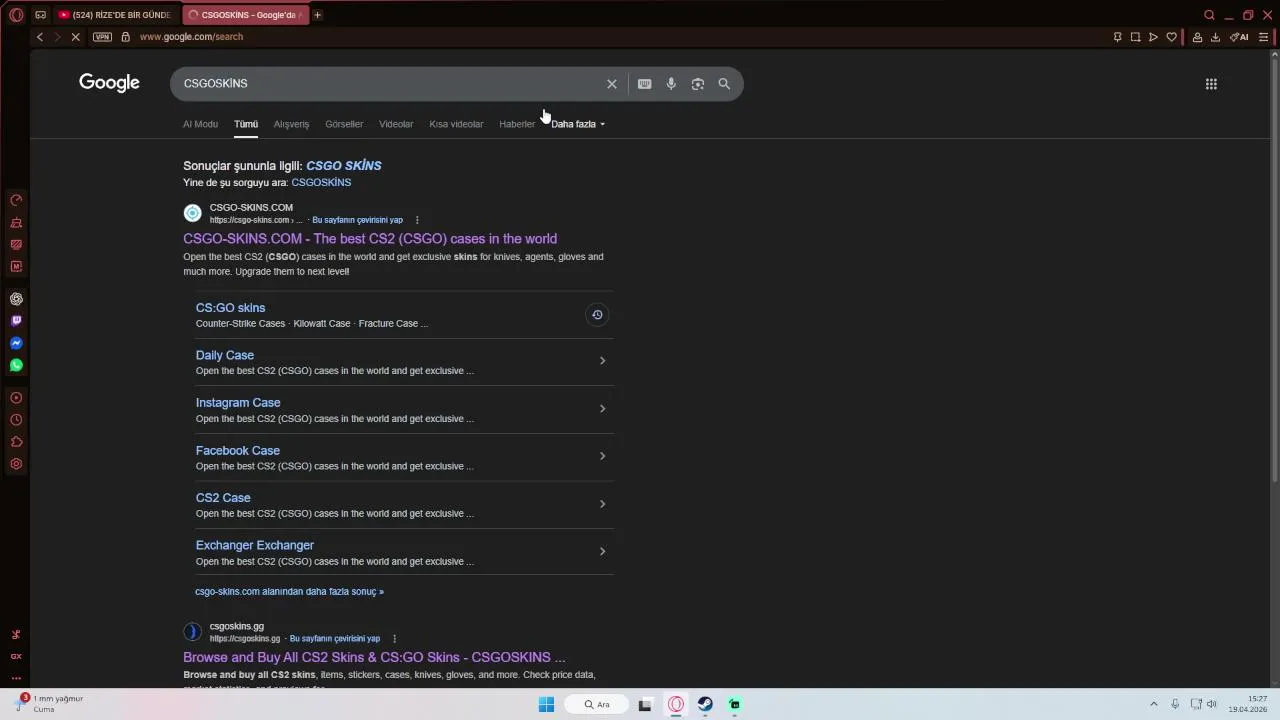Image resolution: width=1280 pixels, height=720 pixels.
Task: Show more results from csgo-skins.com
Action: click(289, 592)
